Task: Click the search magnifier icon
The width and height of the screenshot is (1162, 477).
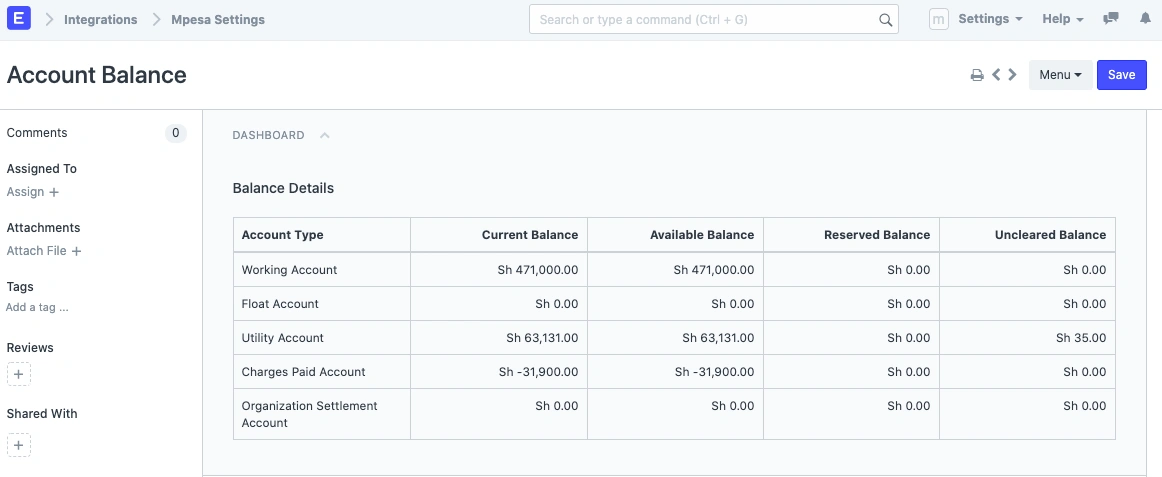Action: 885,20
